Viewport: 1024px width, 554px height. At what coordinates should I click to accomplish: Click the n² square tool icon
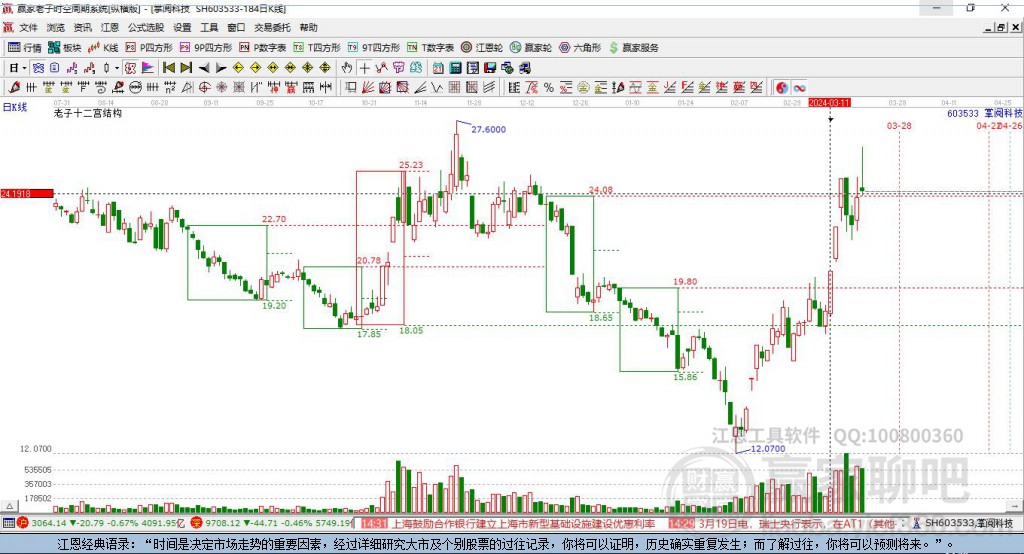click(x=170, y=88)
